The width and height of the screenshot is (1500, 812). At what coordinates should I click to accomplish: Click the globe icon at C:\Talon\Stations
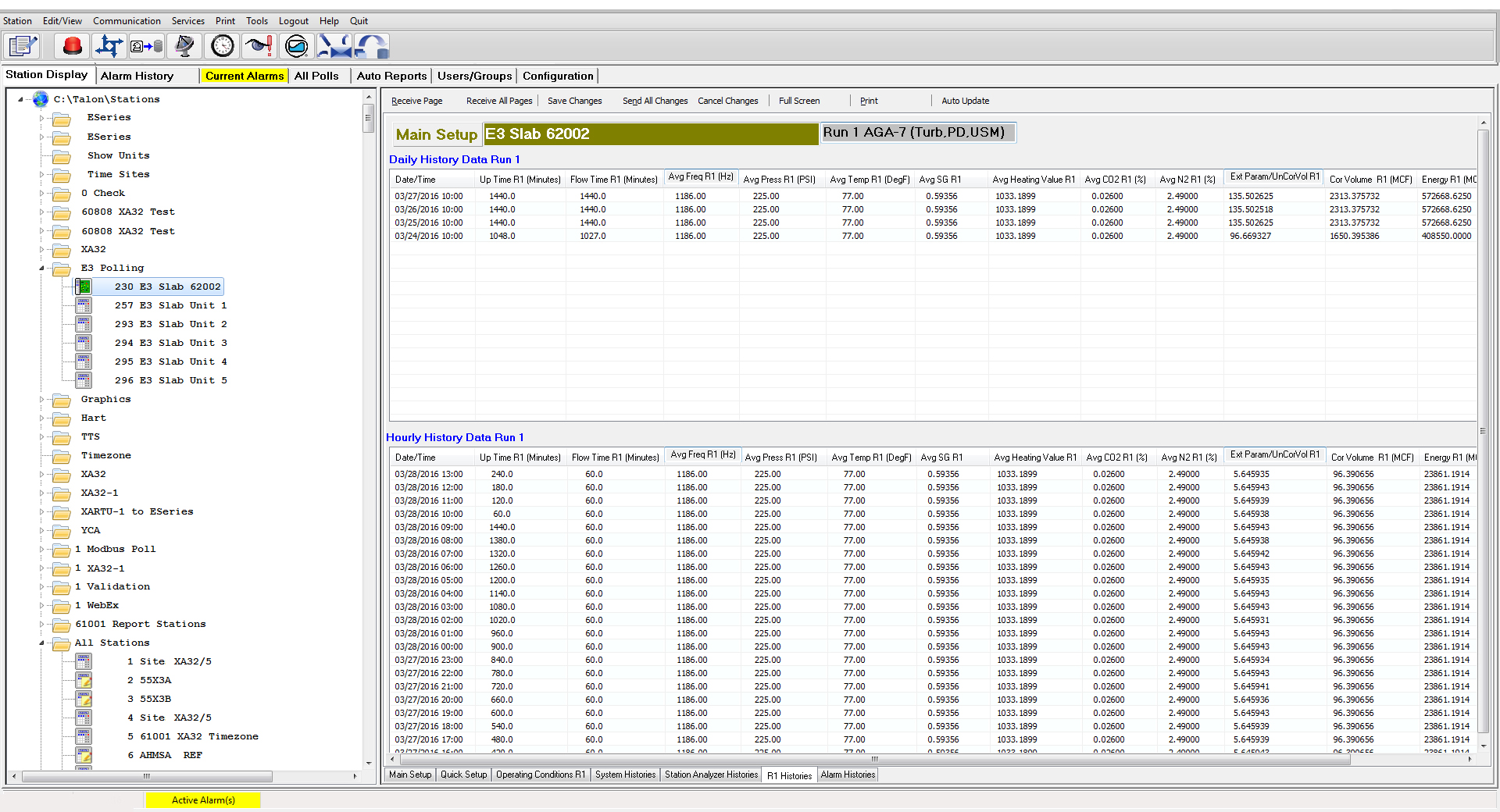click(x=41, y=99)
